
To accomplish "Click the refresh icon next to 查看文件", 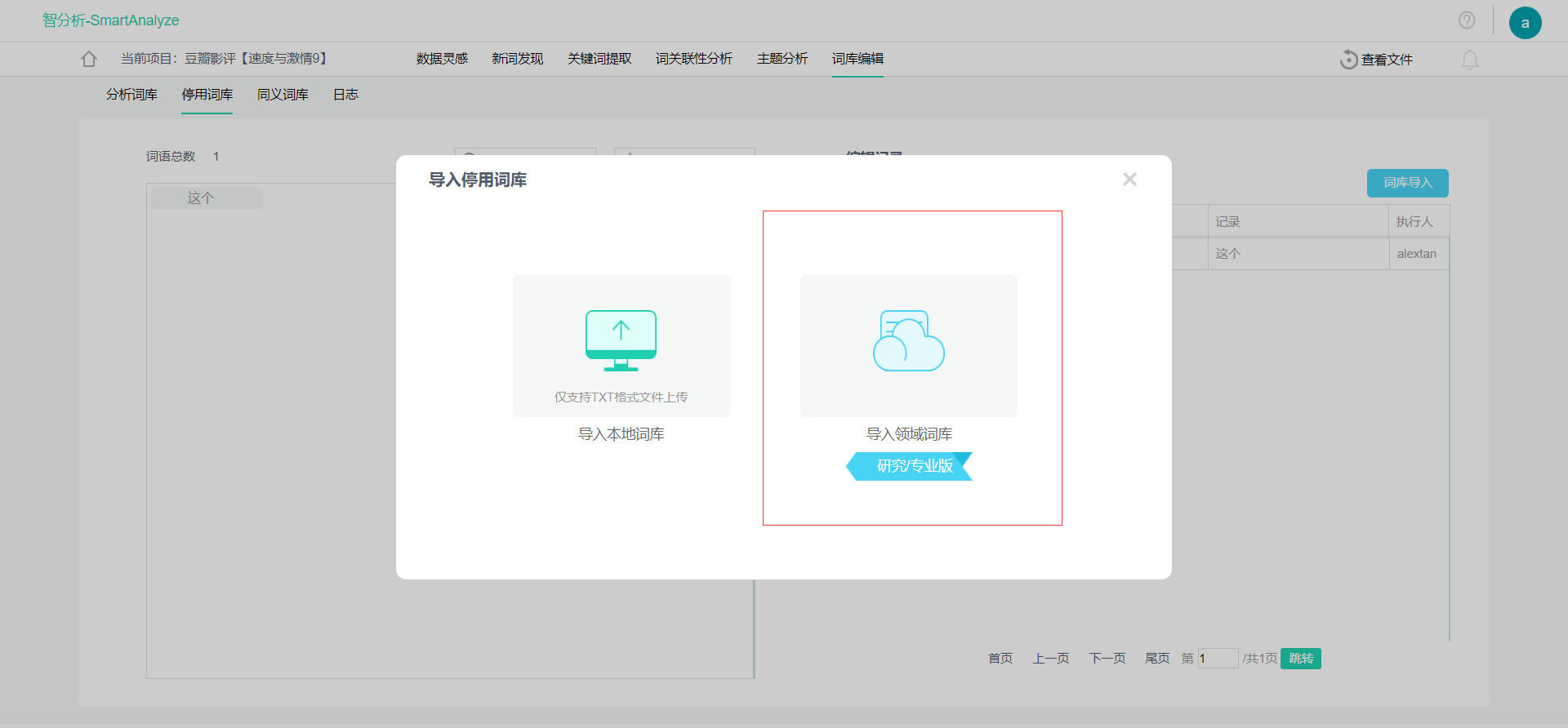I will pyautogui.click(x=1348, y=60).
